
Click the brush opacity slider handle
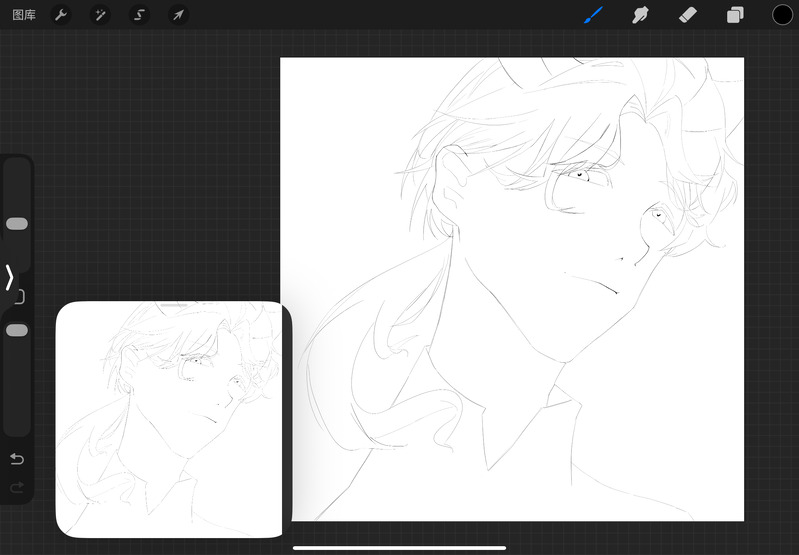click(x=17, y=330)
